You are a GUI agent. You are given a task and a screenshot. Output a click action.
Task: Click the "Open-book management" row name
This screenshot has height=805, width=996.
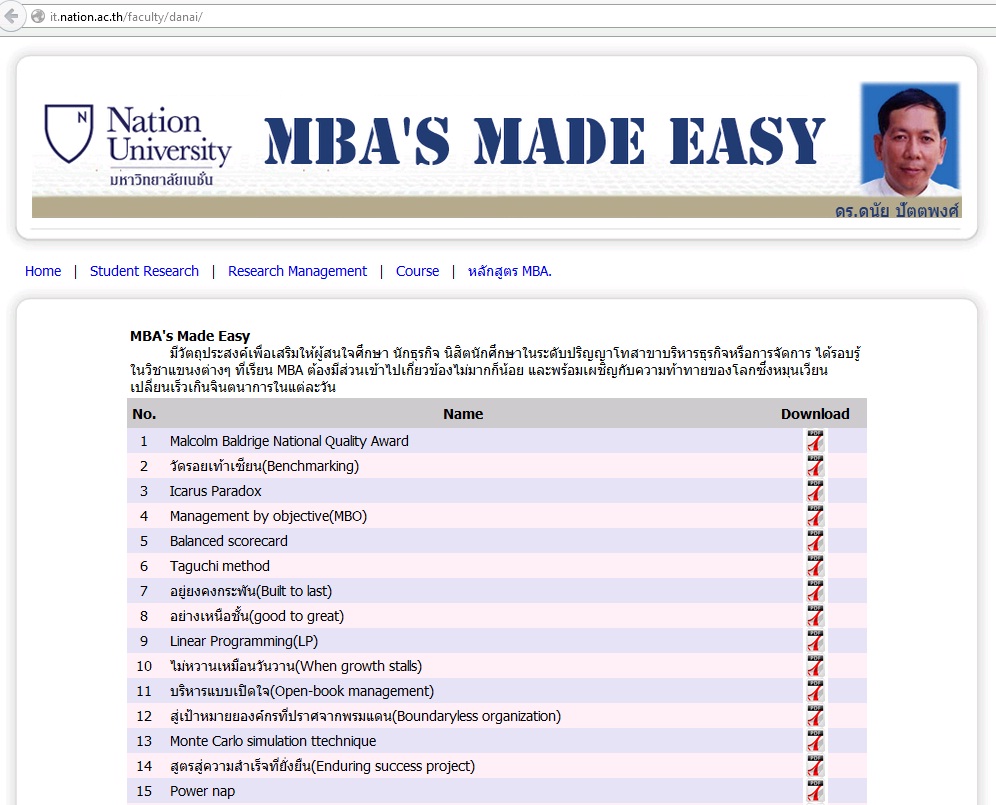pos(302,691)
